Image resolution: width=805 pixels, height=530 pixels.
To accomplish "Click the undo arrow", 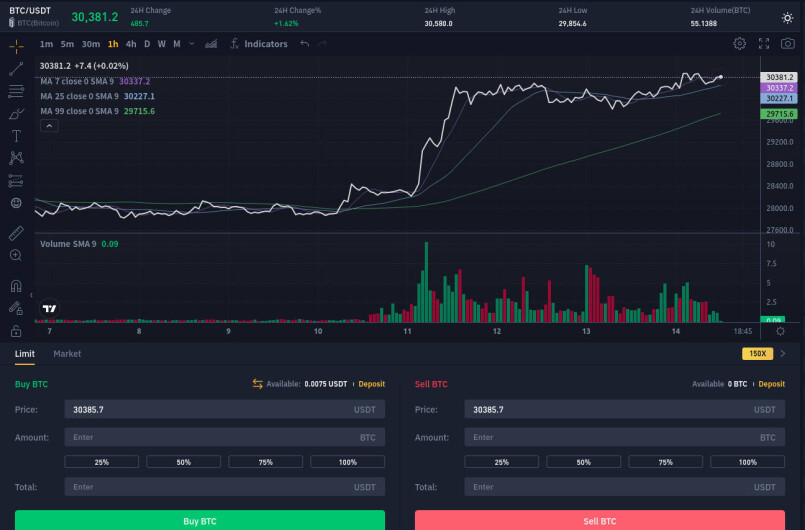I will (x=304, y=44).
